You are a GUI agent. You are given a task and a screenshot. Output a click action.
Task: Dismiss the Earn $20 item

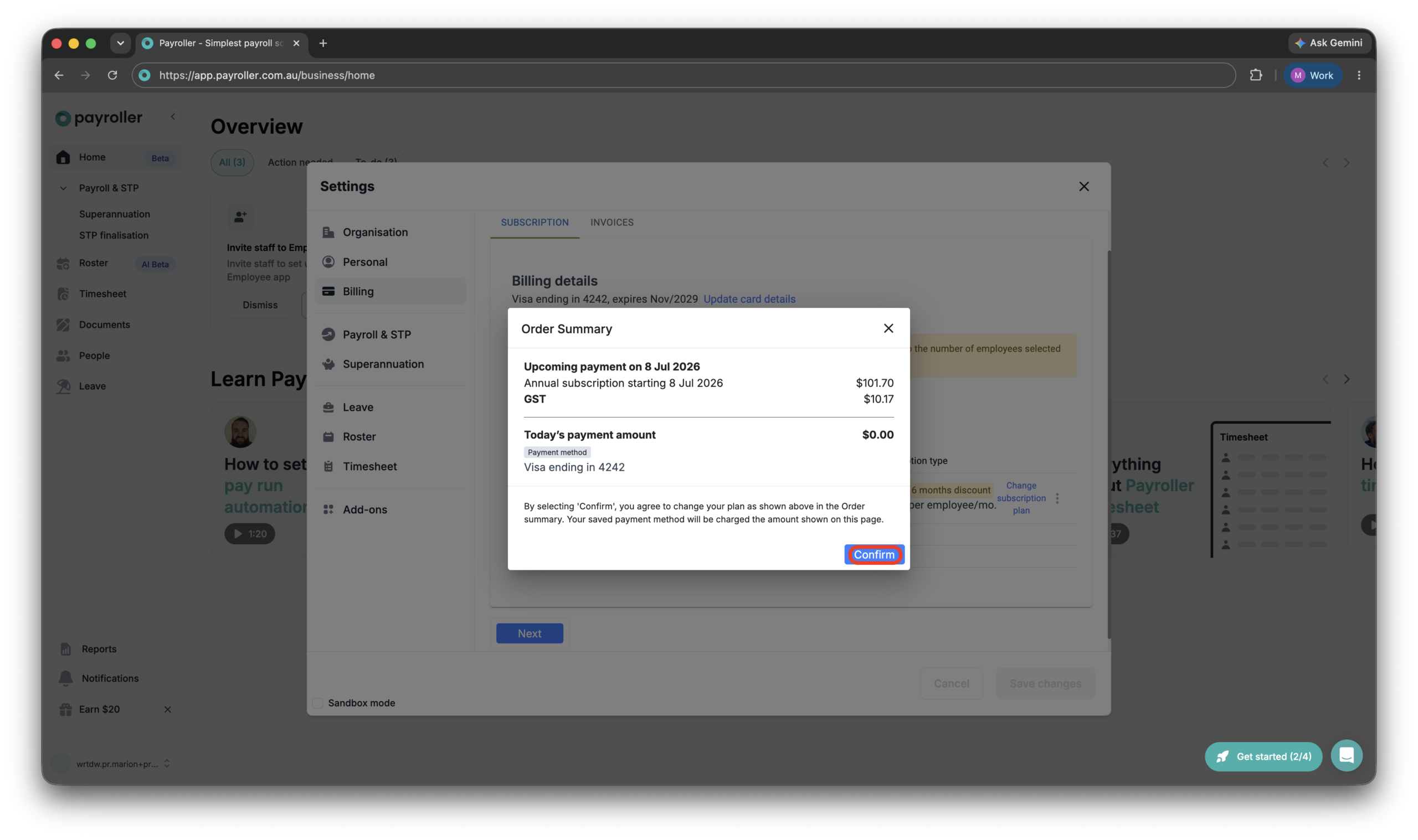point(167,709)
